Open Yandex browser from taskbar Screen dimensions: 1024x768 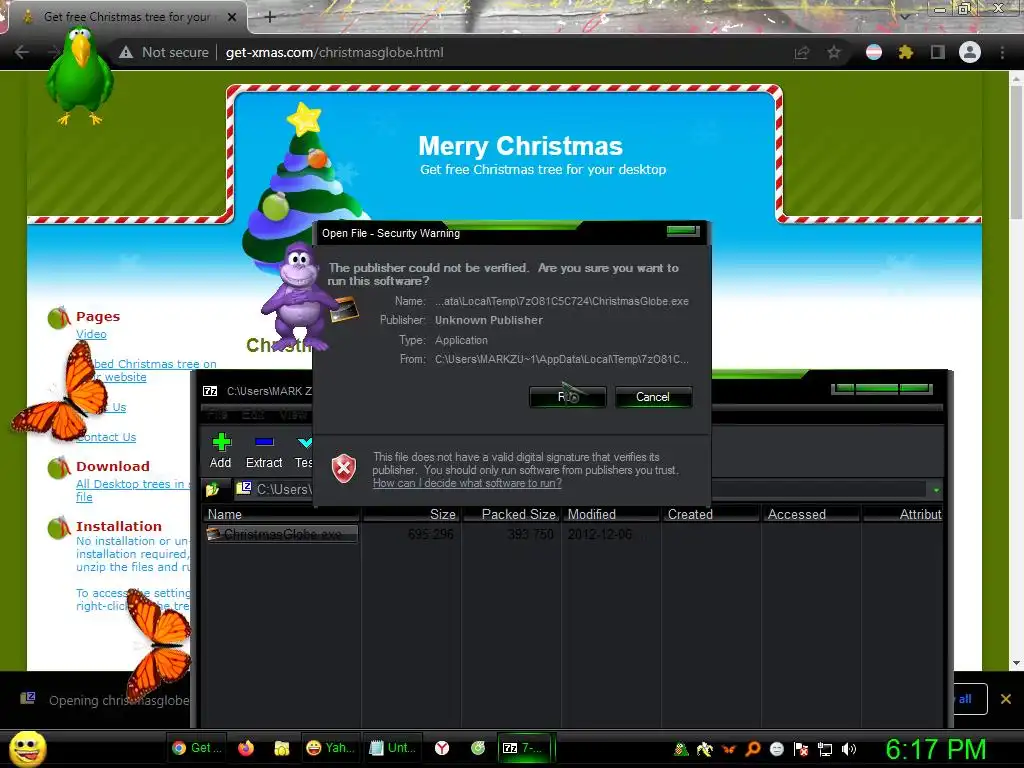click(442, 748)
